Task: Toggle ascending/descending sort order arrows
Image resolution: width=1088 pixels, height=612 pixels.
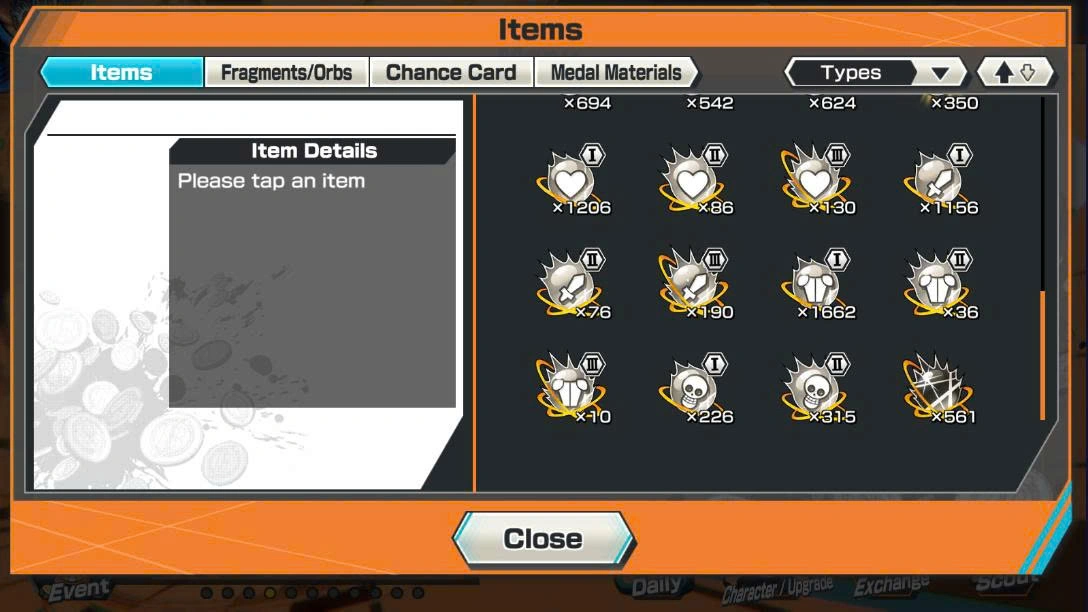Action: (x=1015, y=72)
